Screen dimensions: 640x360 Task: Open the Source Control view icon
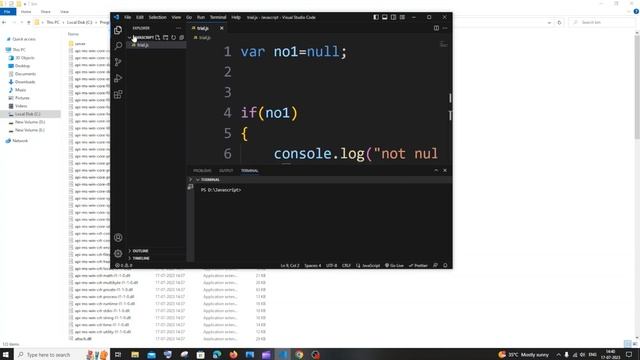tap(118, 62)
